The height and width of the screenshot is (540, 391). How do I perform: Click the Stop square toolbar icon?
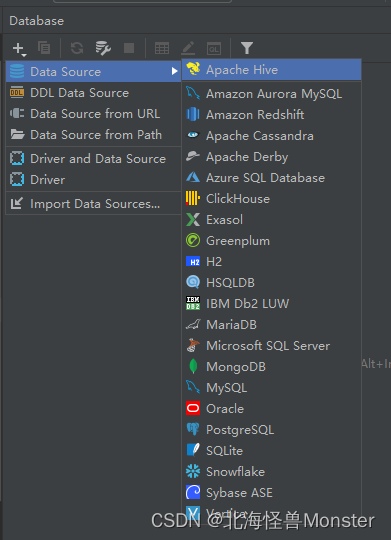point(129,48)
